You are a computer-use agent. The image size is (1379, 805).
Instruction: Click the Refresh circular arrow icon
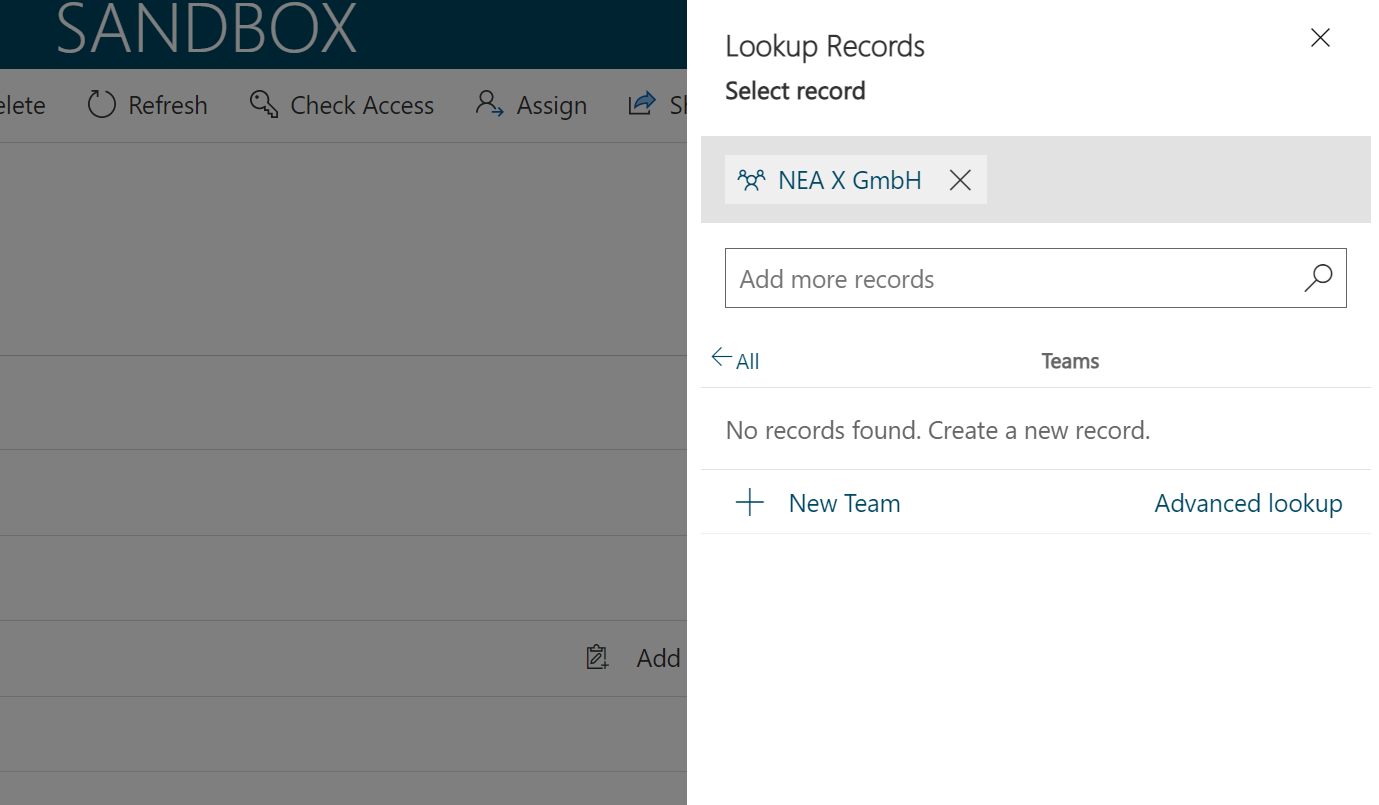[x=102, y=104]
